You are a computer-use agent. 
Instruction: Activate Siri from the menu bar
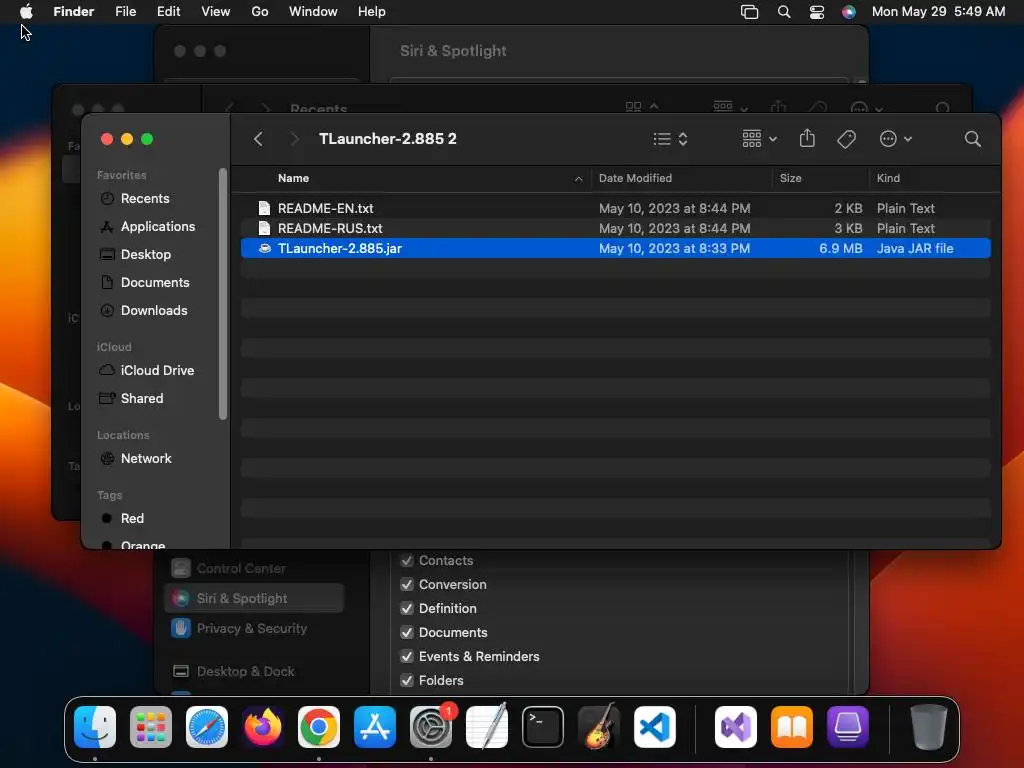click(848, 12)
